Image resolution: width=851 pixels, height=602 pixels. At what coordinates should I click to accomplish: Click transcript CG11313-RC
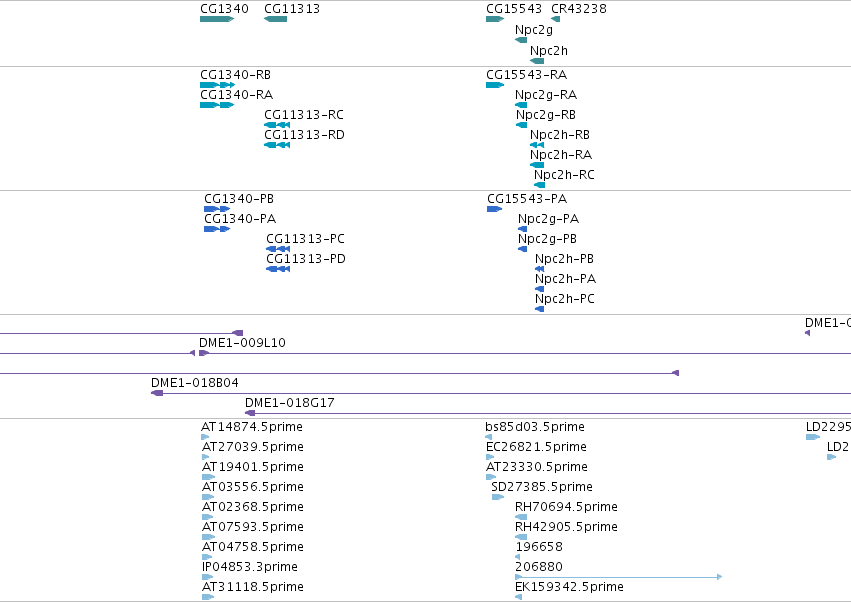point(277,125)
